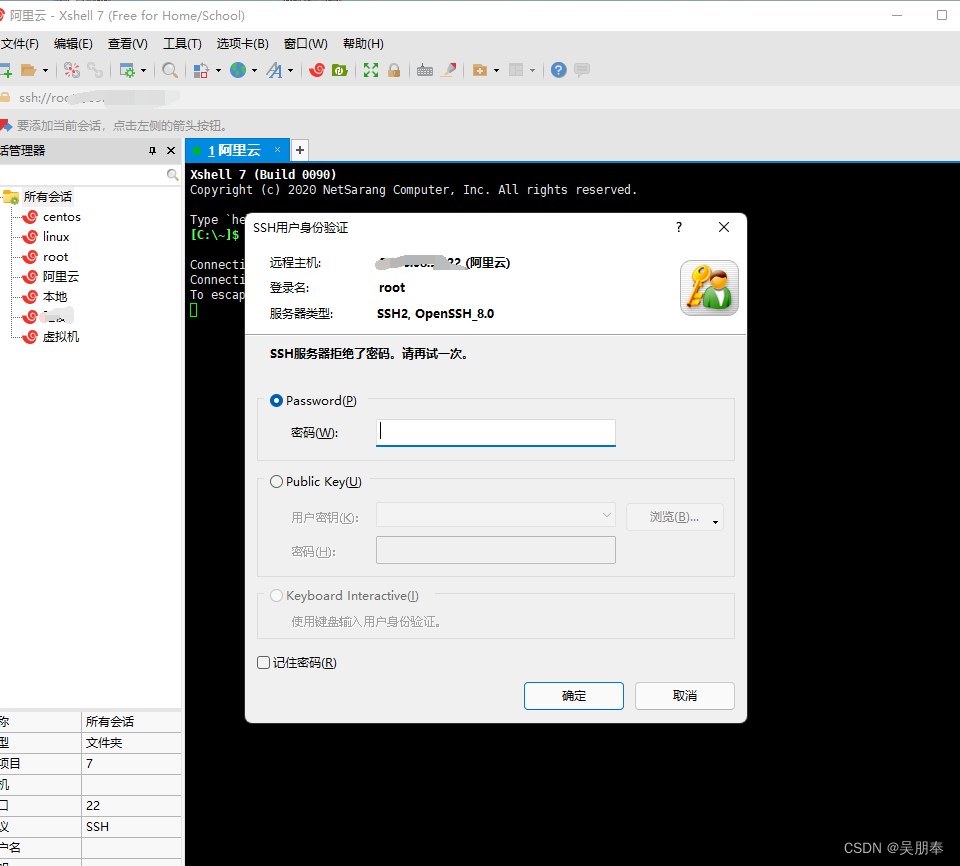
Task: Focus the 密码(W) password input field
Action: [x=495, y=433]
